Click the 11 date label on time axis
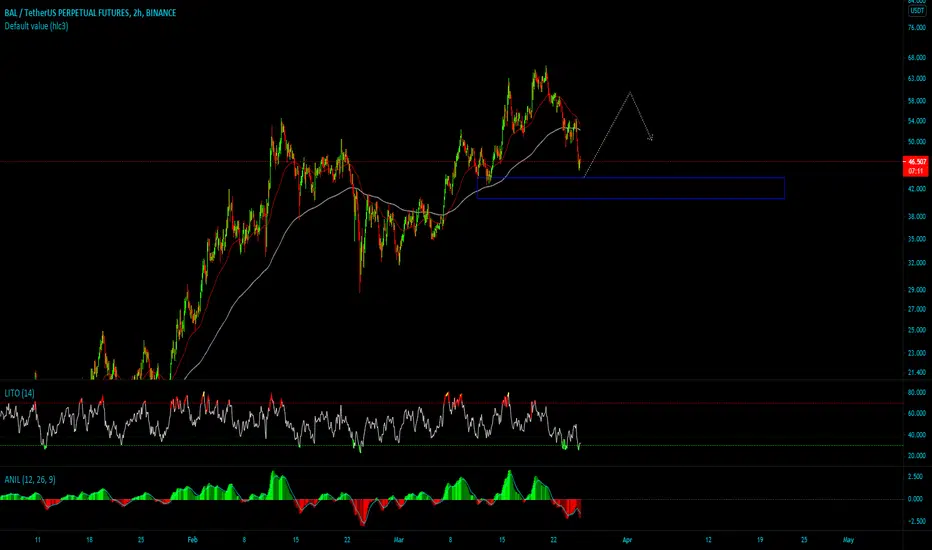 tap(37, 540)
